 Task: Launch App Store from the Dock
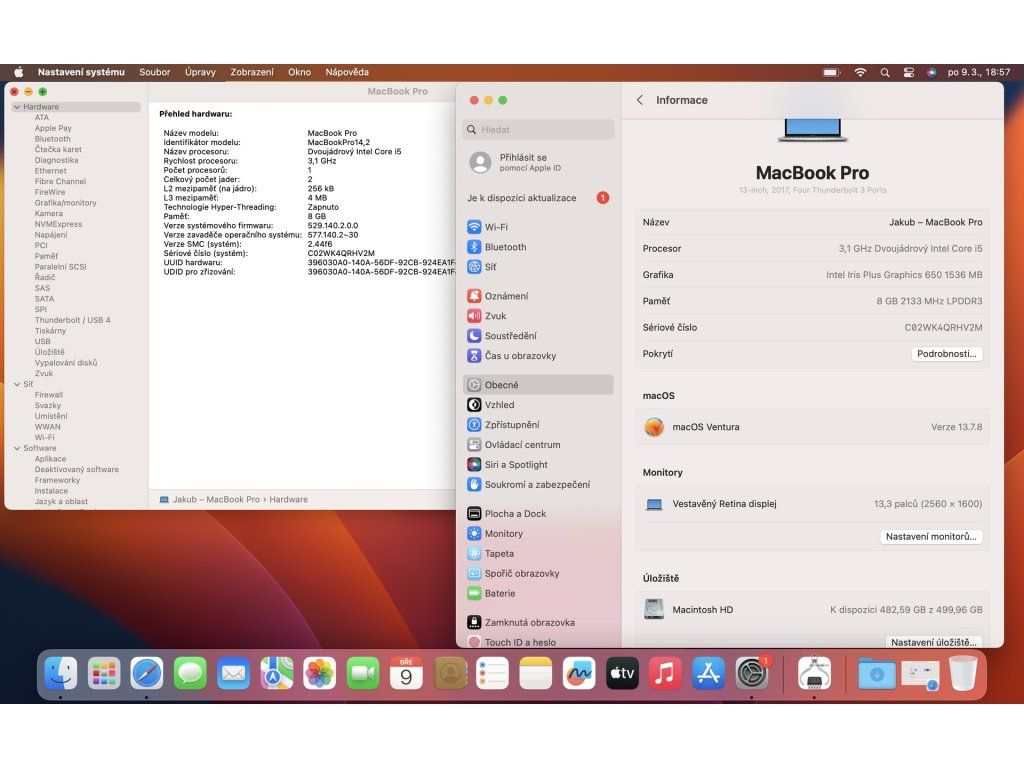tap(708, 674)
